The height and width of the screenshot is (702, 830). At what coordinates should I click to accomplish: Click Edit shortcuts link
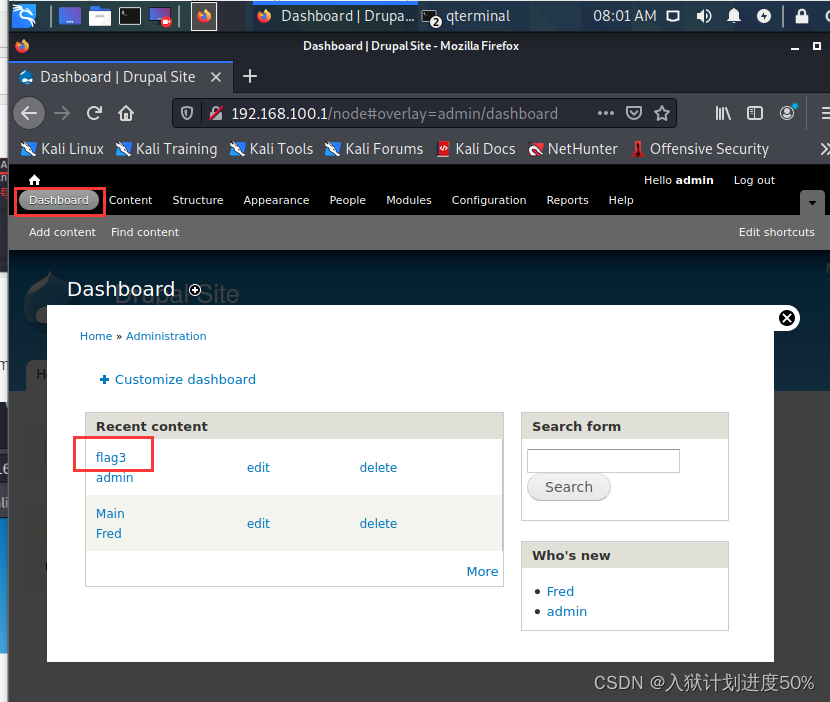click(777, 232)
